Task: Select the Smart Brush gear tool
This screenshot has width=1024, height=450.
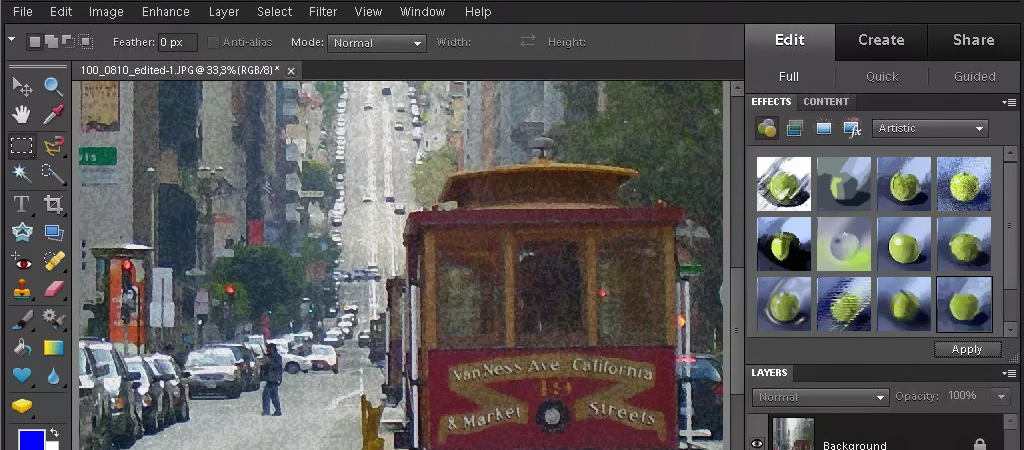Action: [x=54, y=319]
